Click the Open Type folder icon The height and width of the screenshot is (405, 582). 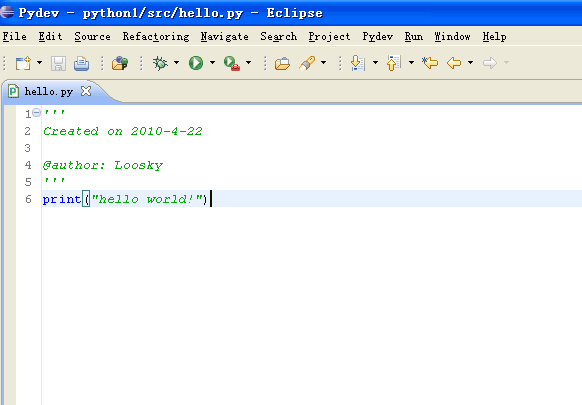(x=282, y=63)
